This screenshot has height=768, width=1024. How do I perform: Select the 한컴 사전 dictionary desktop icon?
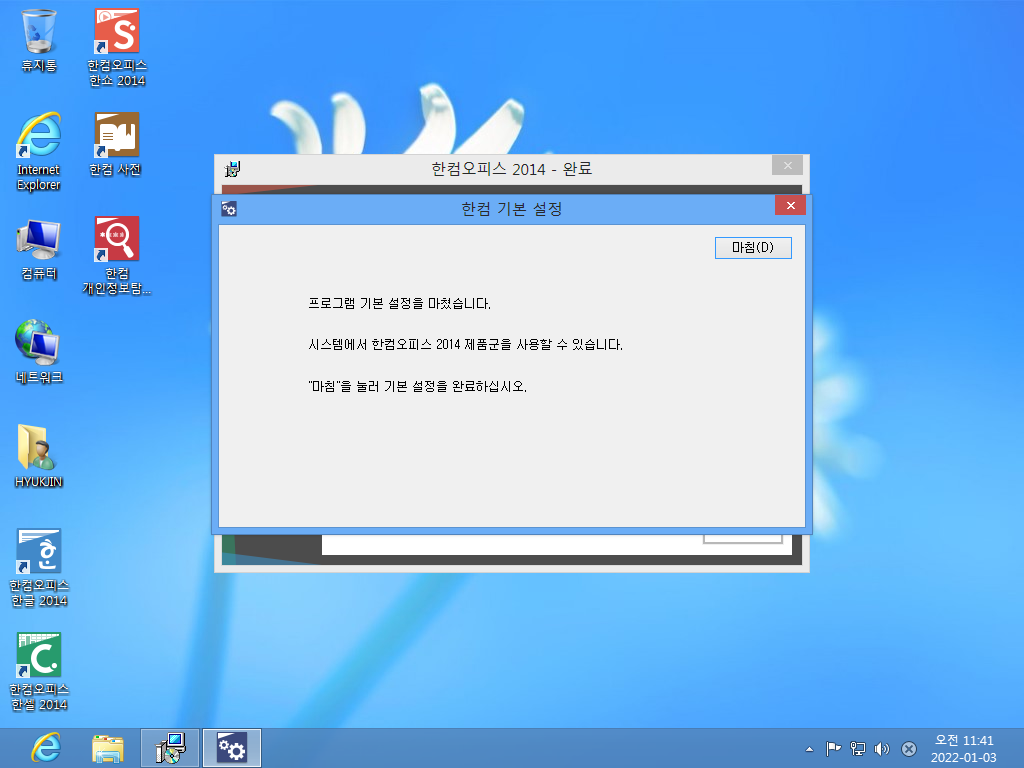[x=116, y=144]
